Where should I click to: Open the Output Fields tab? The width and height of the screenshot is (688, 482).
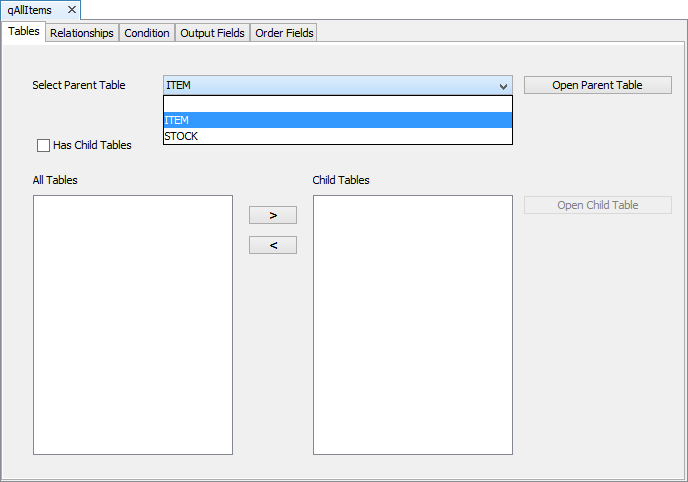tap(212, 33)
